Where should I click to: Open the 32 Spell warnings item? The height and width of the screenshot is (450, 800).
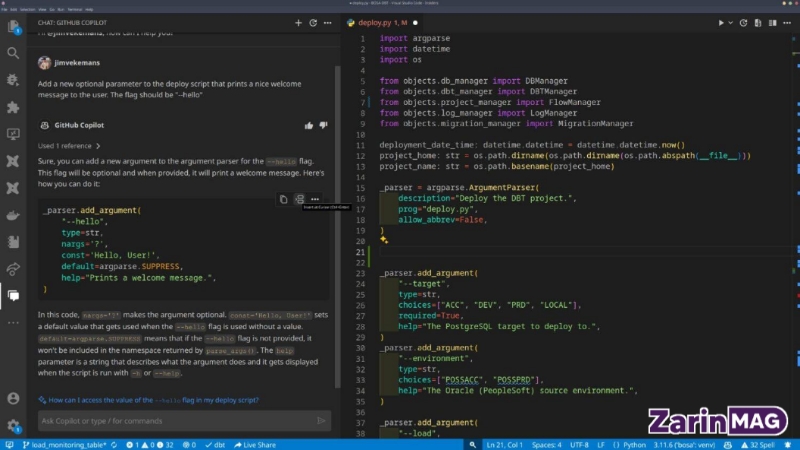[758, 445]
